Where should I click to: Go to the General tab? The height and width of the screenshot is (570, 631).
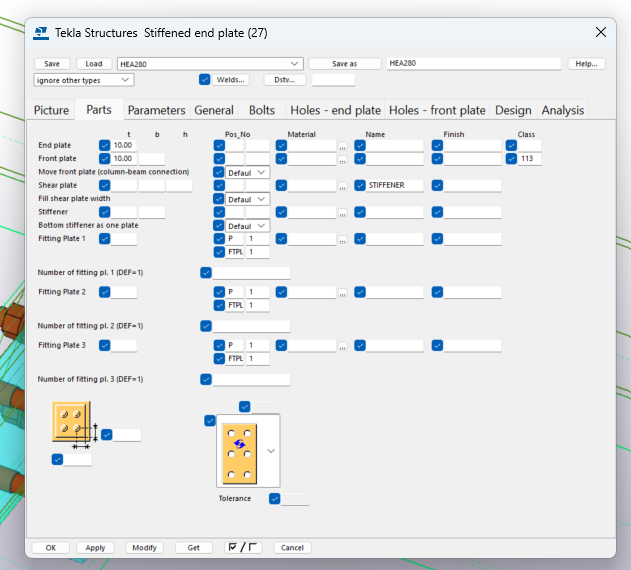point(214,110)
